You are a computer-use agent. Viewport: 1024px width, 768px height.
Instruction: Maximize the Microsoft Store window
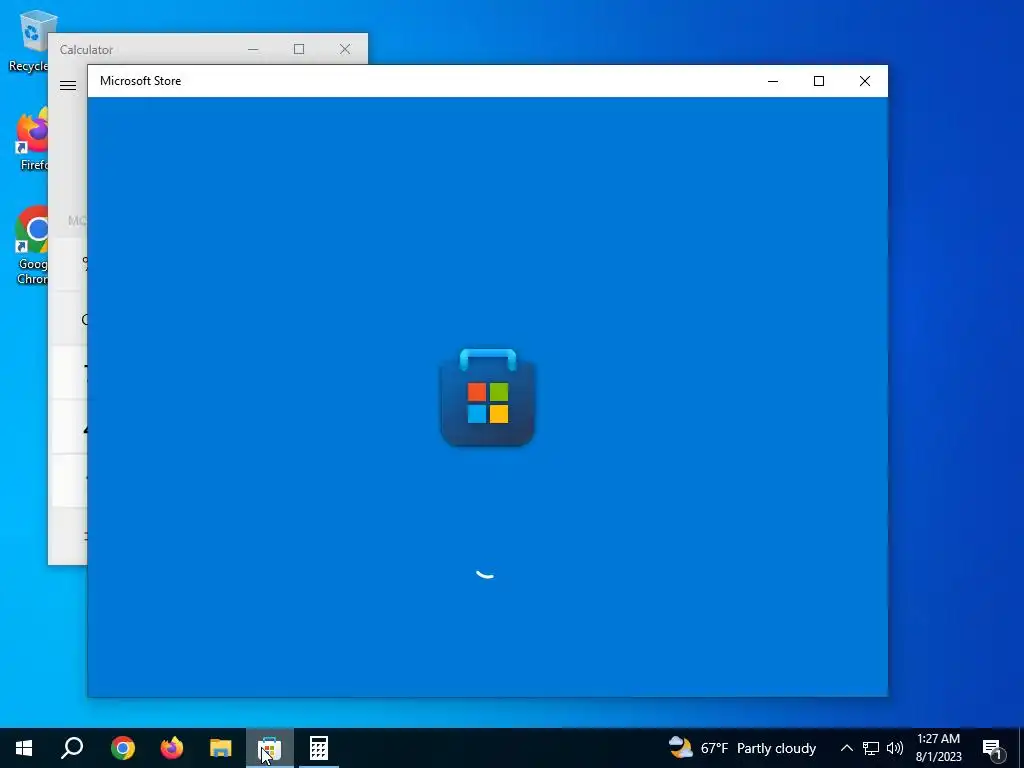tap(818, 81)
